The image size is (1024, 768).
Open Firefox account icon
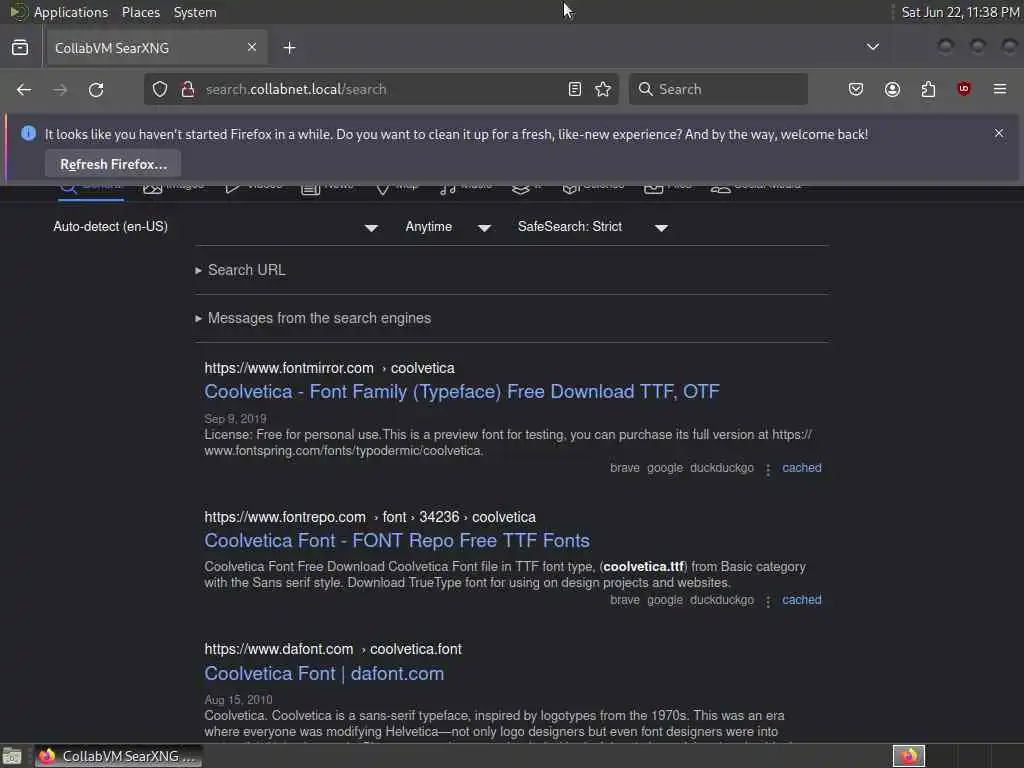pos(892,89)
